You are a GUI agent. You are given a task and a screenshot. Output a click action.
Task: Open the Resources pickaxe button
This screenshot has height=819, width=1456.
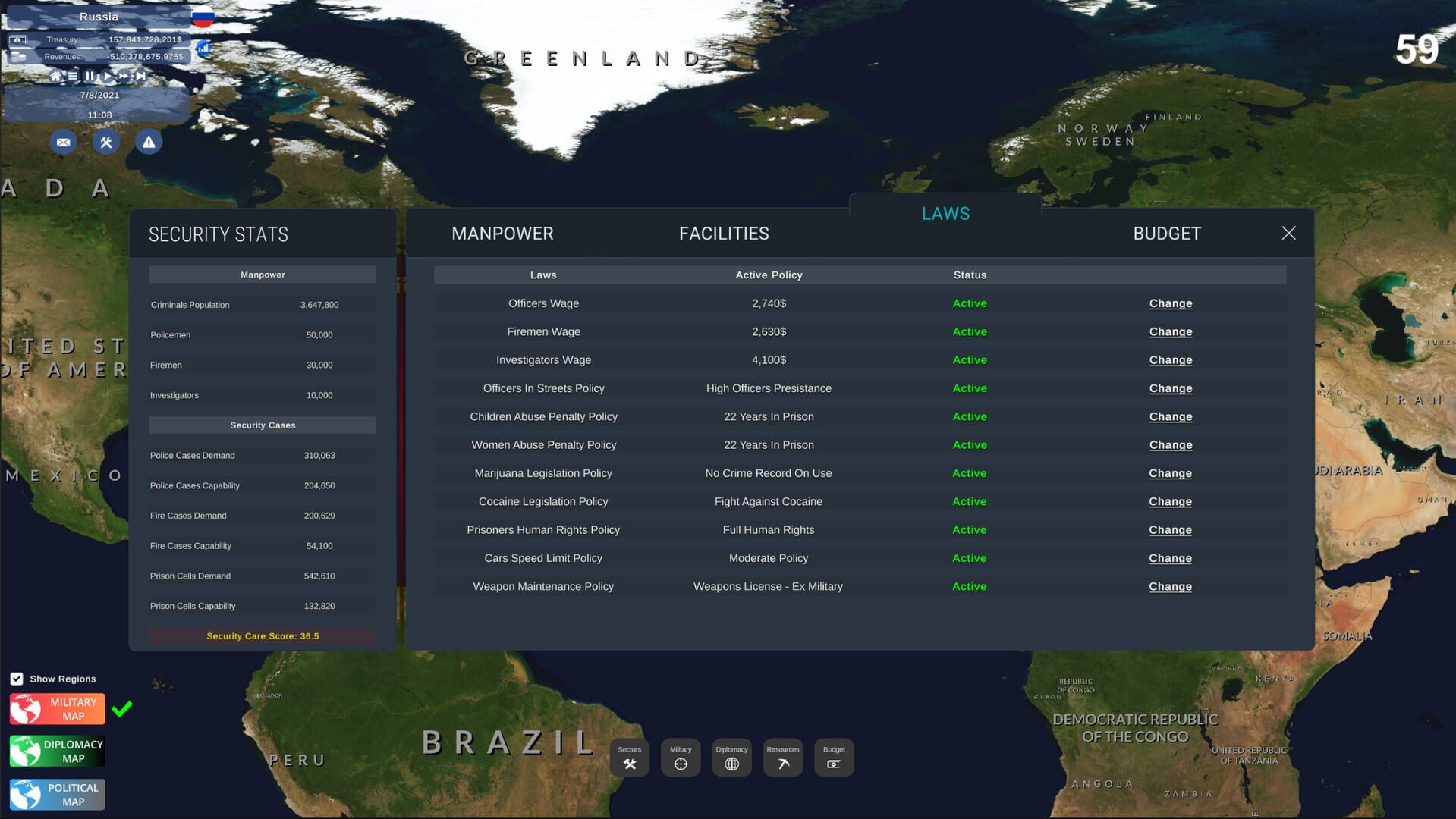(783, 758)
